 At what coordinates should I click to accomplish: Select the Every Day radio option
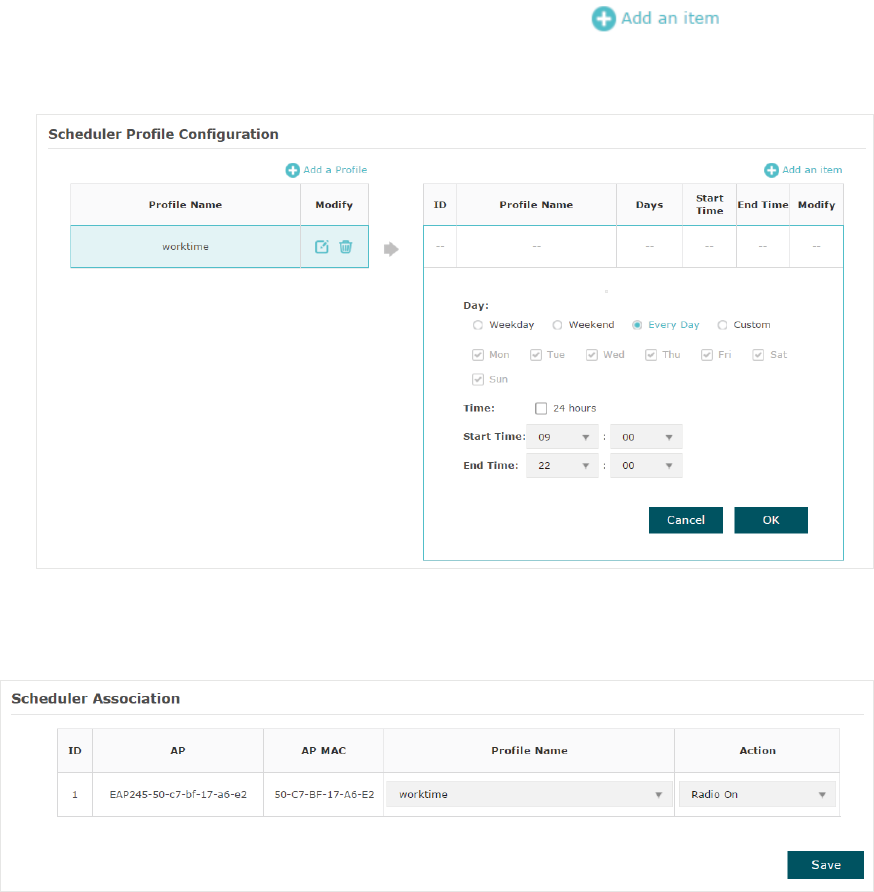tap(637, 325)
